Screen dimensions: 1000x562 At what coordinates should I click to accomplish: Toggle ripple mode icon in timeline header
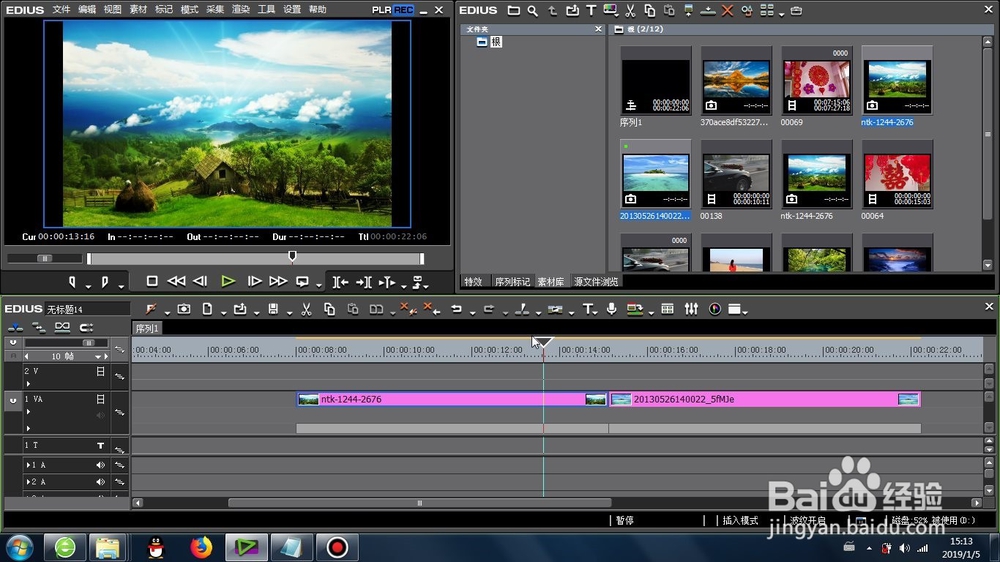click(38, 328)
